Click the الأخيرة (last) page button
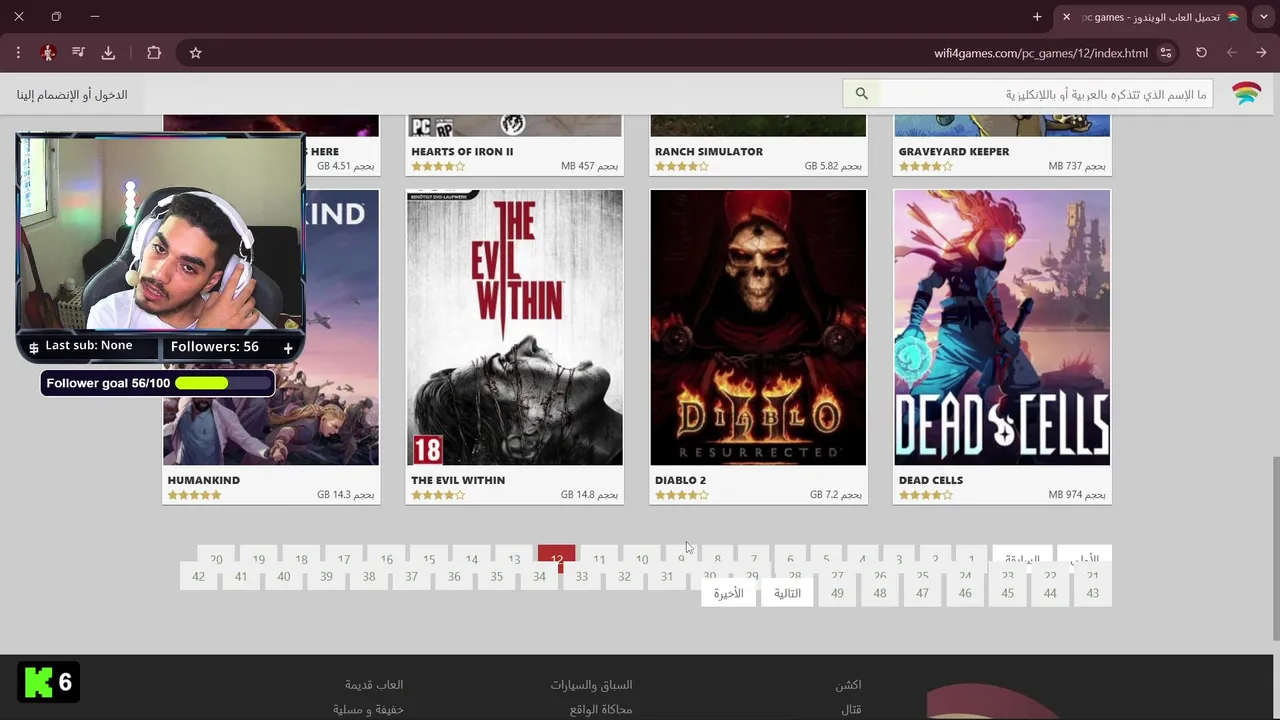The image size is (1280, 720). [729, 593]
